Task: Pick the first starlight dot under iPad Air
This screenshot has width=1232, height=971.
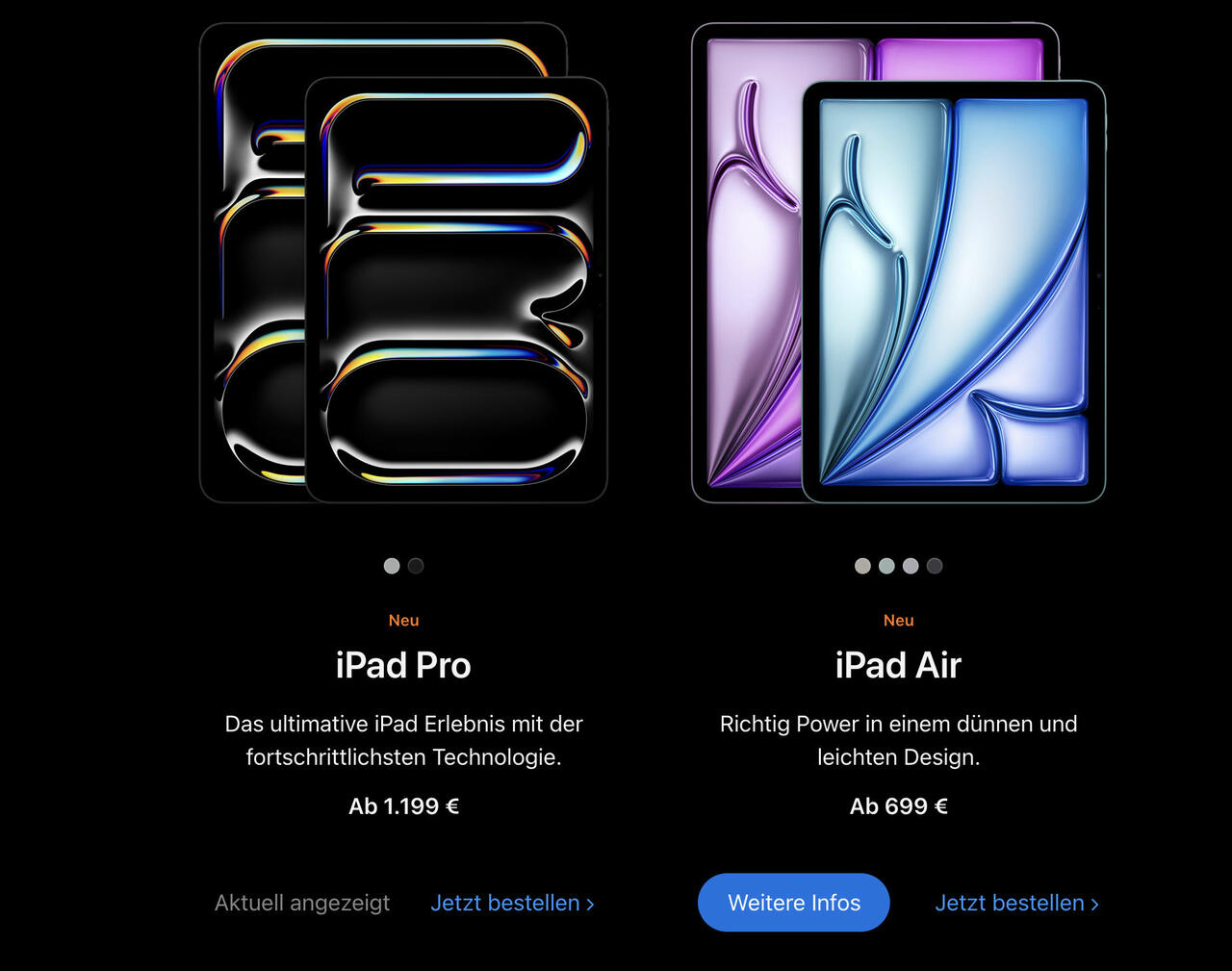Action: point(862,566)
